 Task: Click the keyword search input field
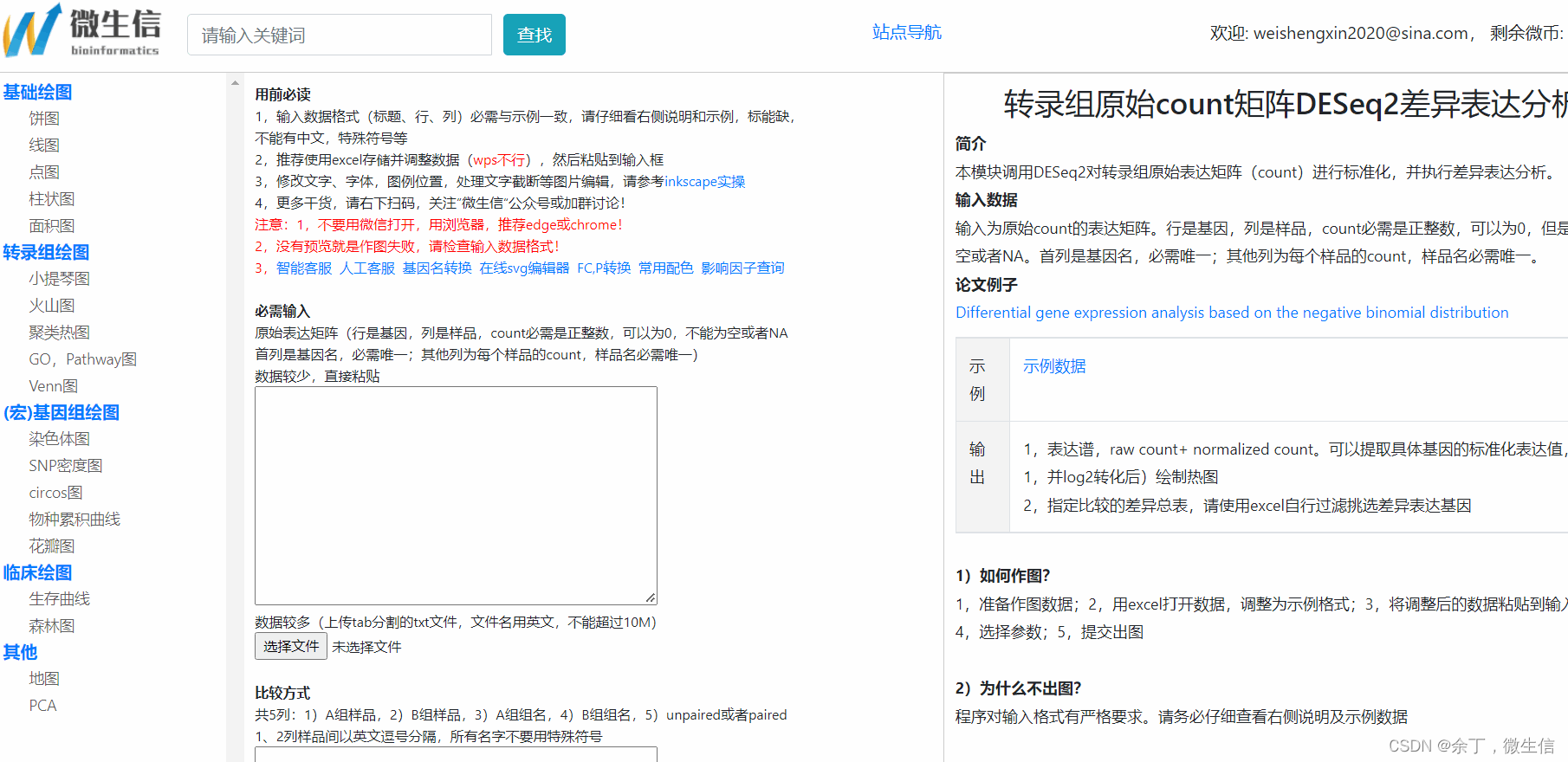(340, 36)
